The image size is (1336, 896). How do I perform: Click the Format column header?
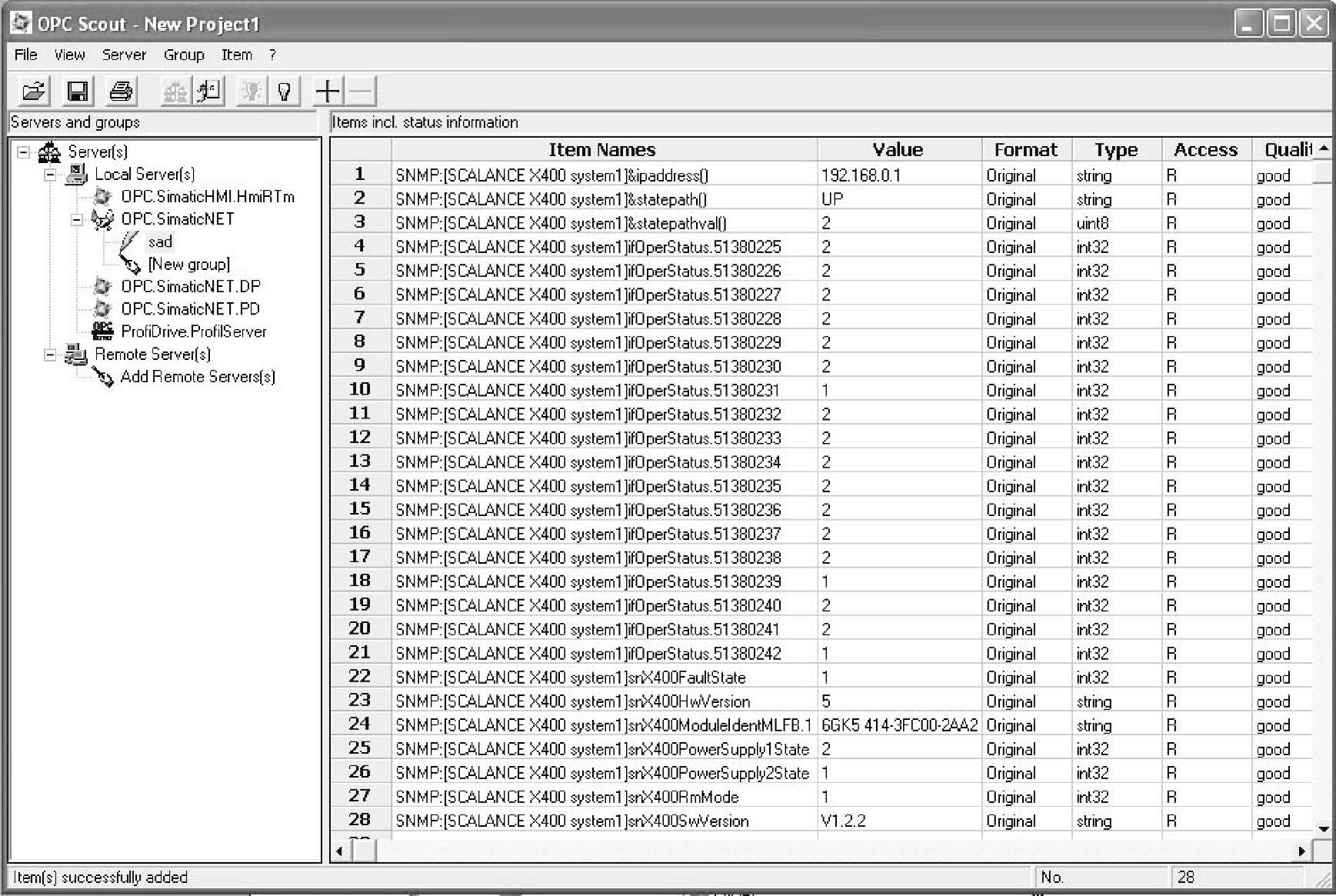coord(1027,150)
